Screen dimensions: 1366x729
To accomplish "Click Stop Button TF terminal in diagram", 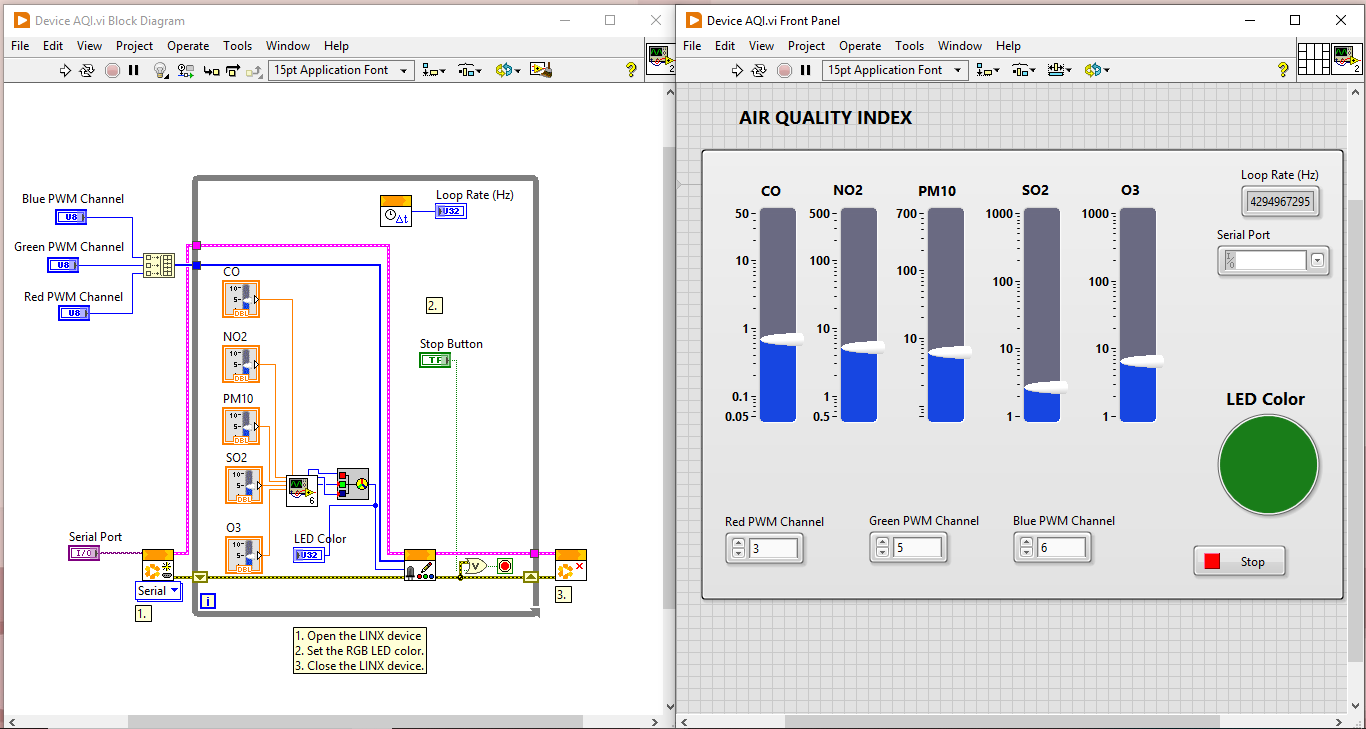I will [435, 360].
